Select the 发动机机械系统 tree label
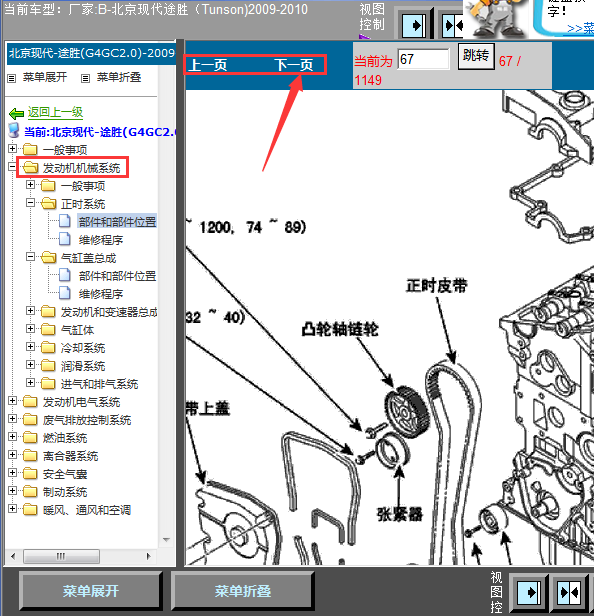The height and width of the screenshot is (616, 594). click(81, 168)
